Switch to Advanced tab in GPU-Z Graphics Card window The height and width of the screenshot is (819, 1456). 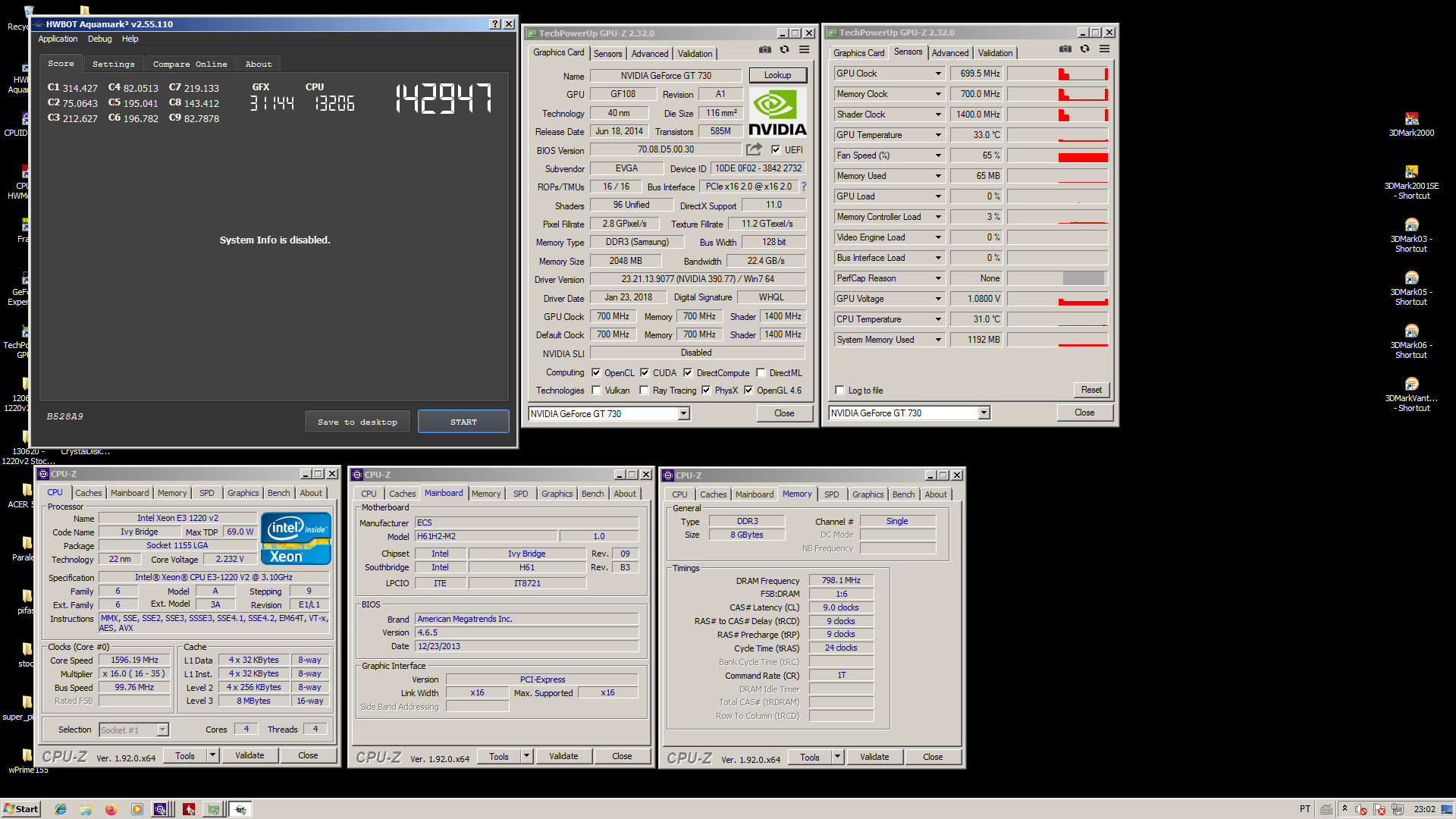coord(650,54)
